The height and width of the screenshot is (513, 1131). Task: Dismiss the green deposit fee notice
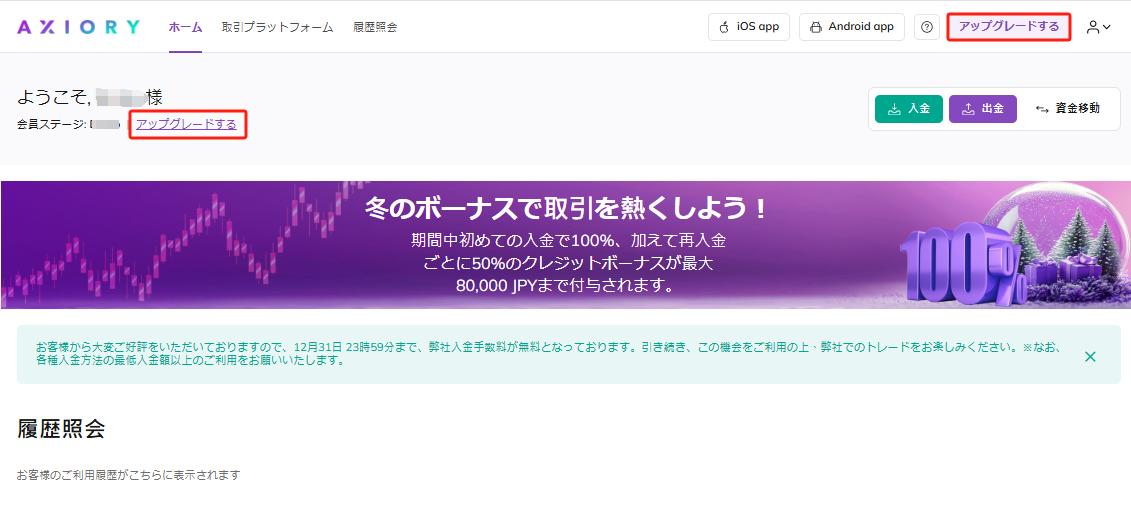(1090, 356)
